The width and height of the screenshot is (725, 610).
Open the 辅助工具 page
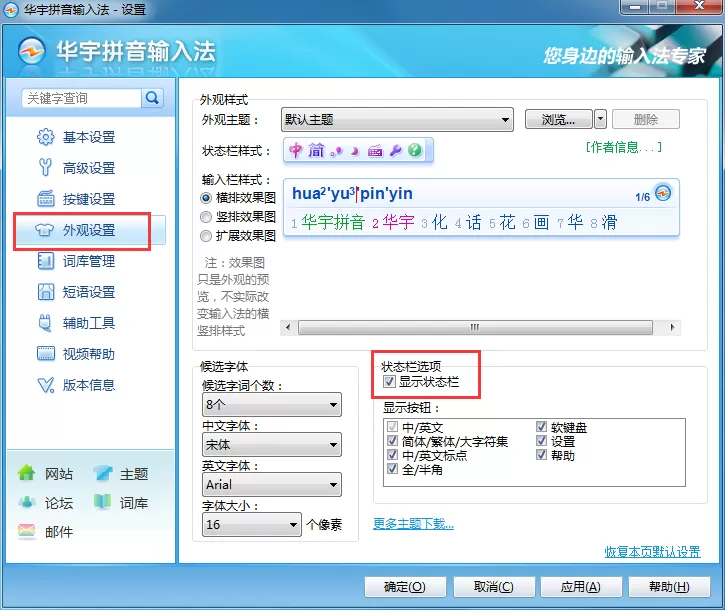click(x=89, y=323)
